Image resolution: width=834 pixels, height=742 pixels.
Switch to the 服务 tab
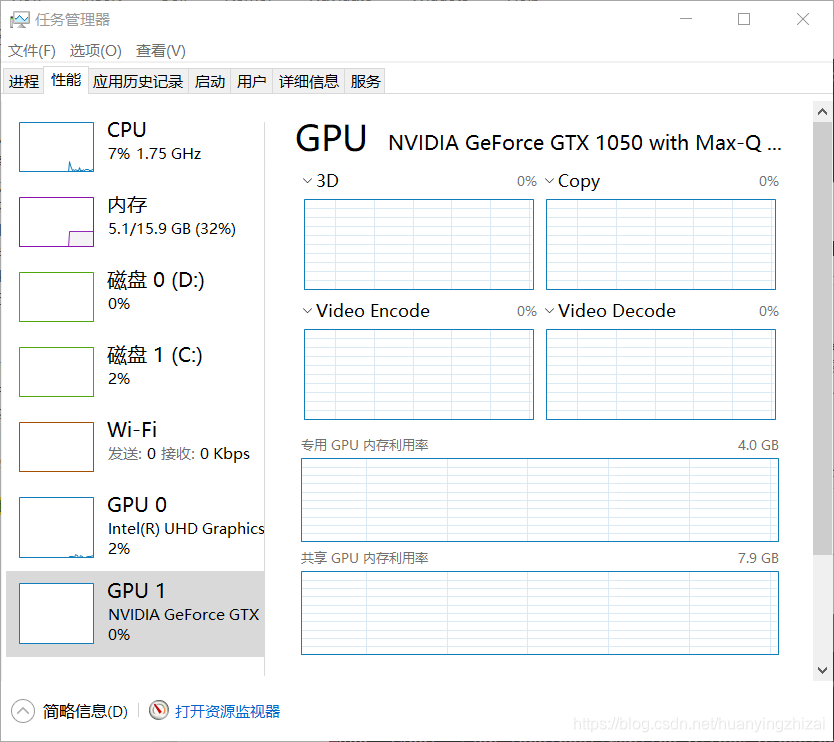click(x=365, y=81)
